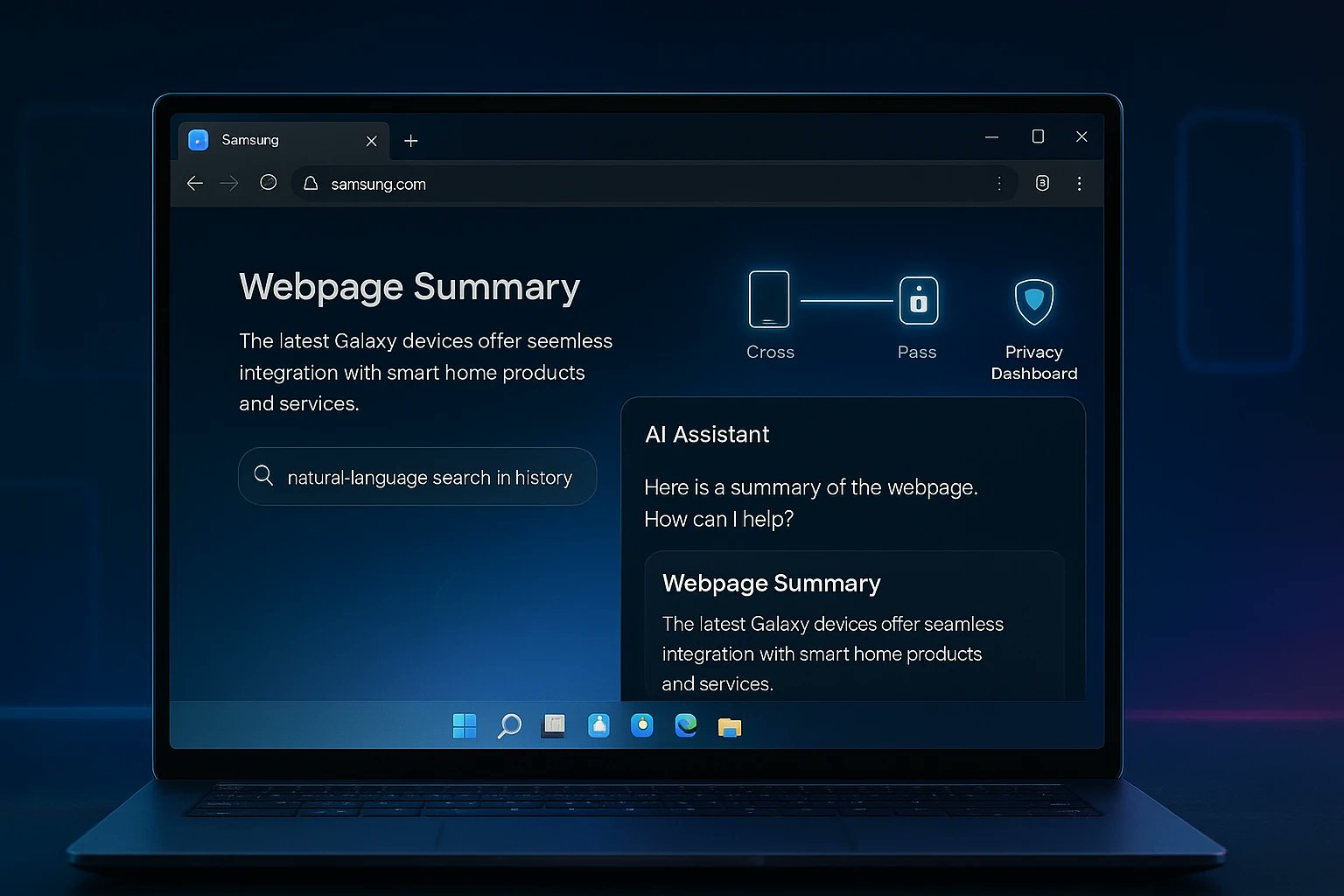Open the browser menu three-dot button
Screen dimensions: 1344x896
(x=1079, y=183)
